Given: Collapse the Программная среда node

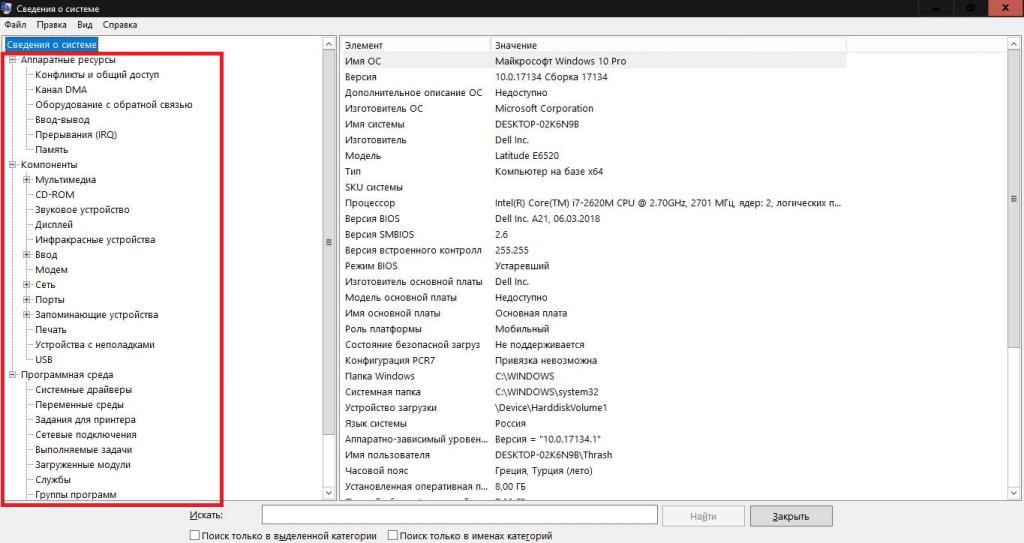Looking at the screenshot, I should [x=12, y=375].
